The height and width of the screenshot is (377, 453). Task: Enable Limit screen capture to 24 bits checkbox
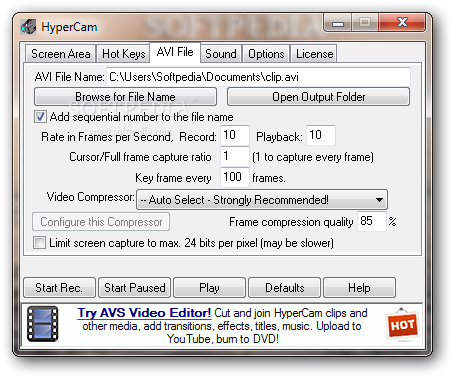click(x=39, y=243)
